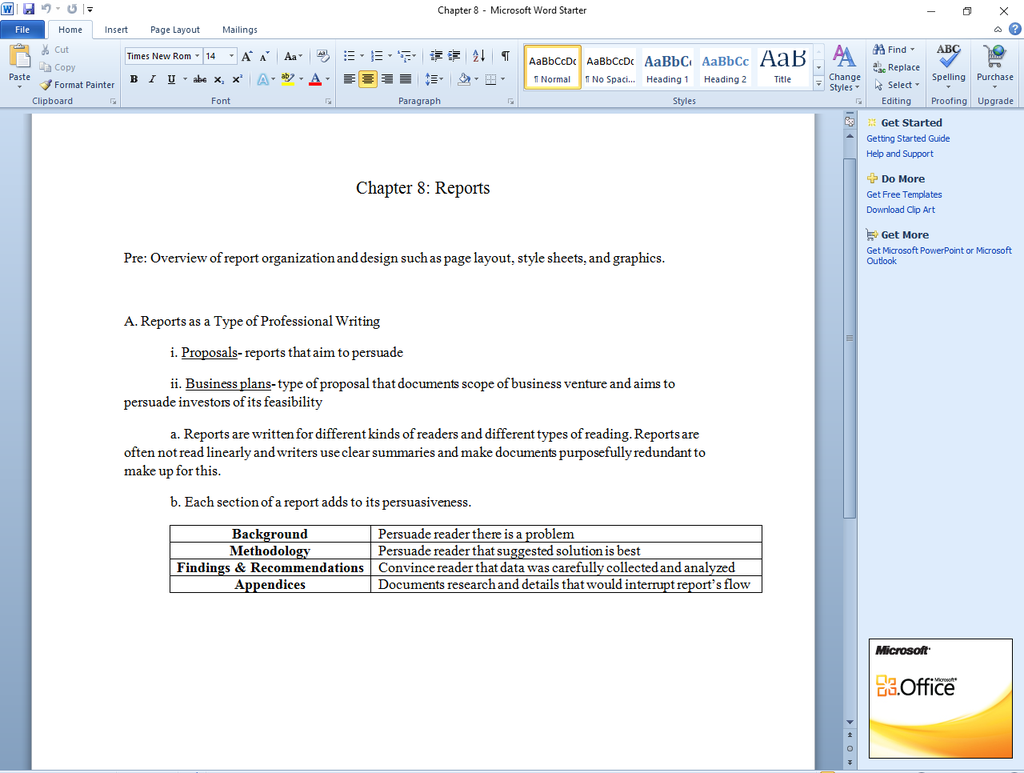Screen dimensions: 1024x773
Task: Open Word Help question mark icon
Action: pos(1015,29)
